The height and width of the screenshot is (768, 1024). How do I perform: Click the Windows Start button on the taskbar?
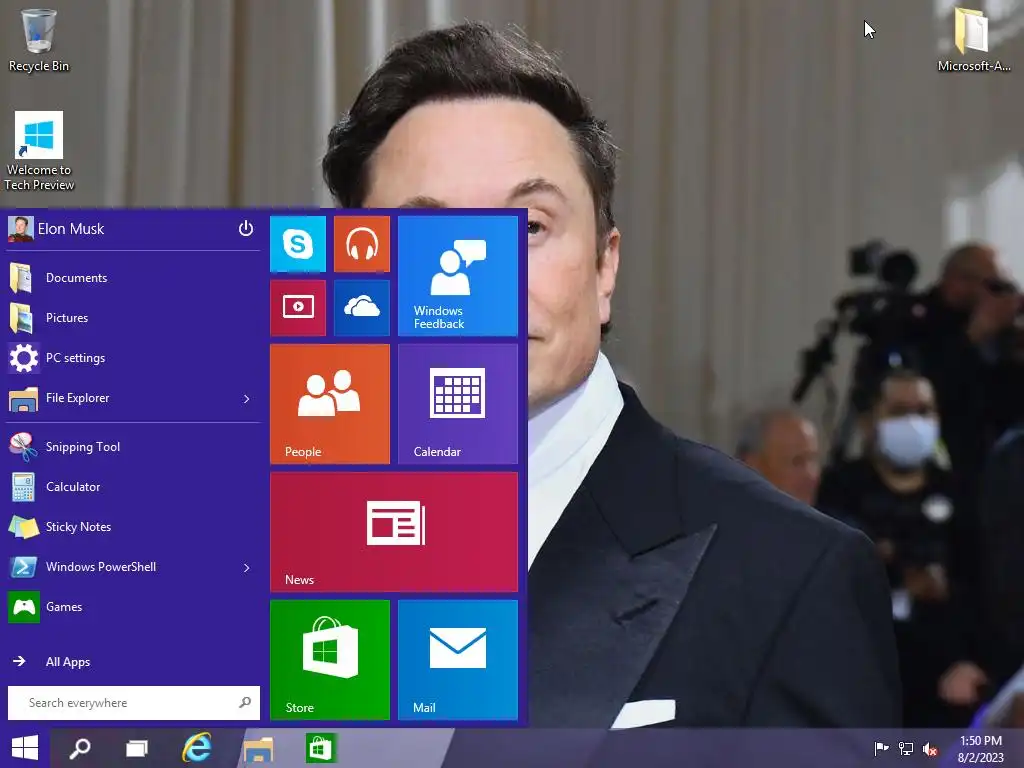pos(25,748)
